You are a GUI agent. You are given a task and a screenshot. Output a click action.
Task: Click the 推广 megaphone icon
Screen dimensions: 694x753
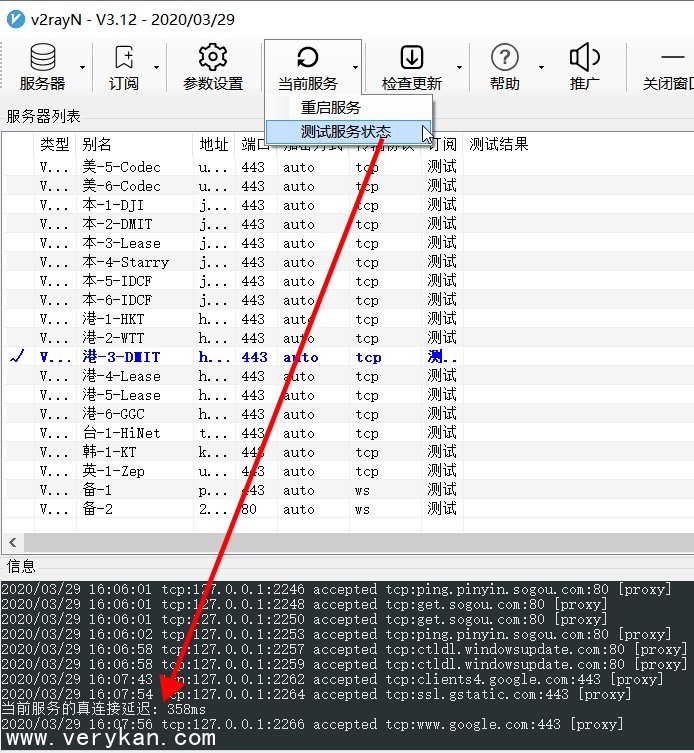click(584, 58)
